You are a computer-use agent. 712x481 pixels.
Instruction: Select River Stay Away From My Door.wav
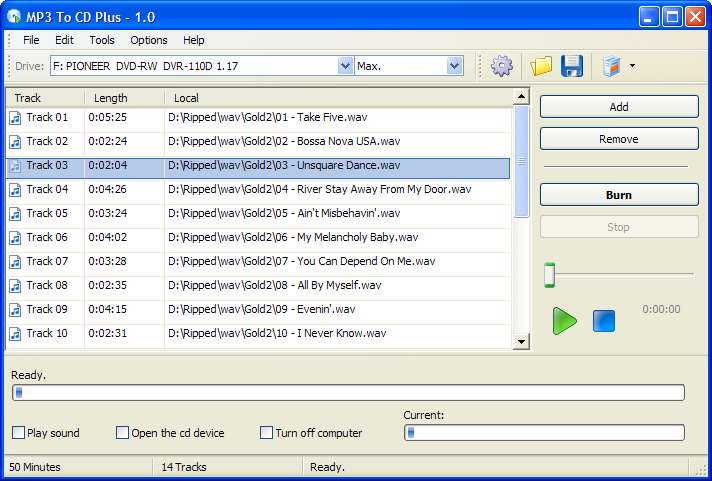coord(258,190)
